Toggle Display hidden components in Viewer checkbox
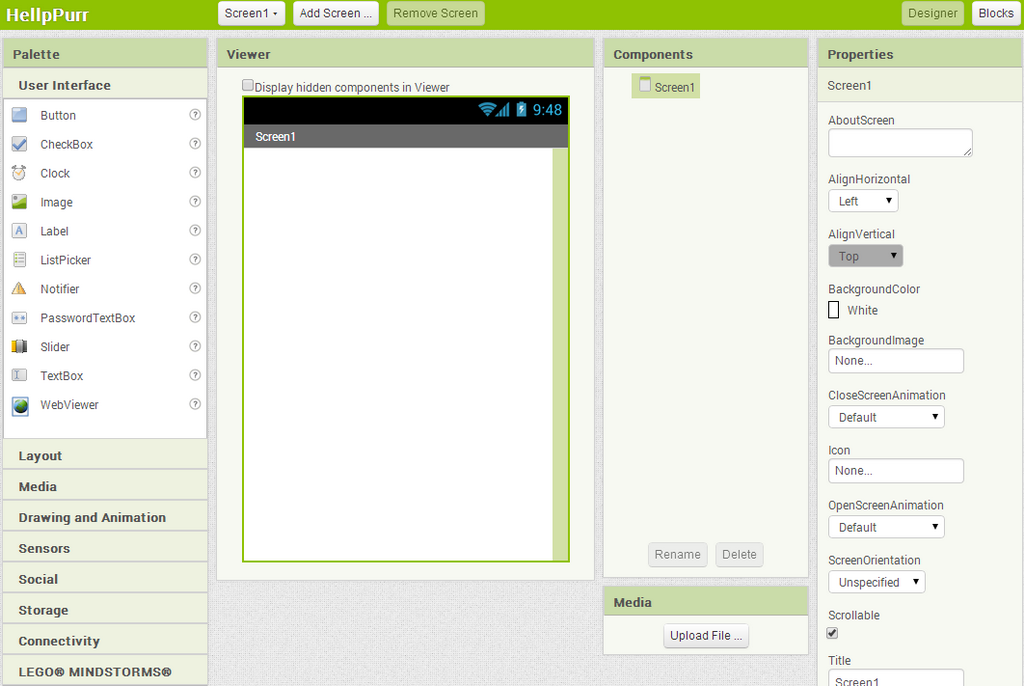 pyautogui.click(x=248, y=85)
